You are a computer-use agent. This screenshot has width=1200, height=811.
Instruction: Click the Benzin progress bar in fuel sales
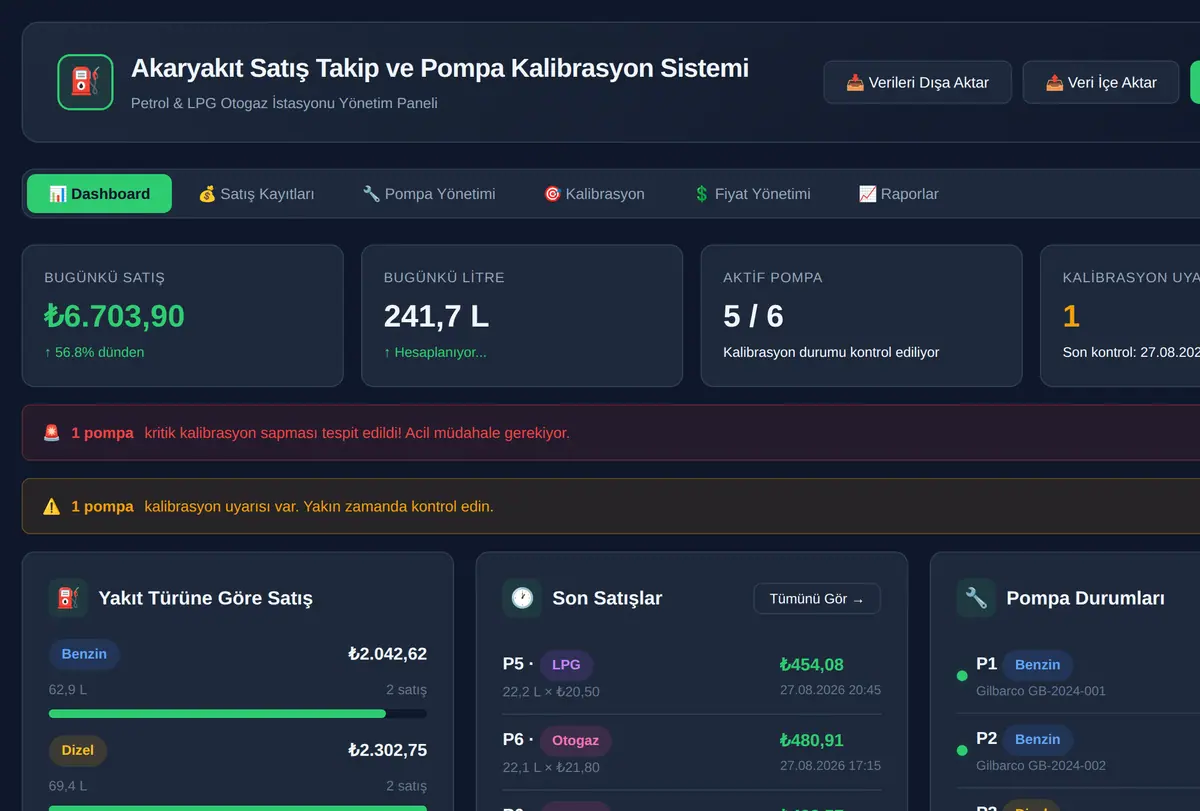(238, 714)
